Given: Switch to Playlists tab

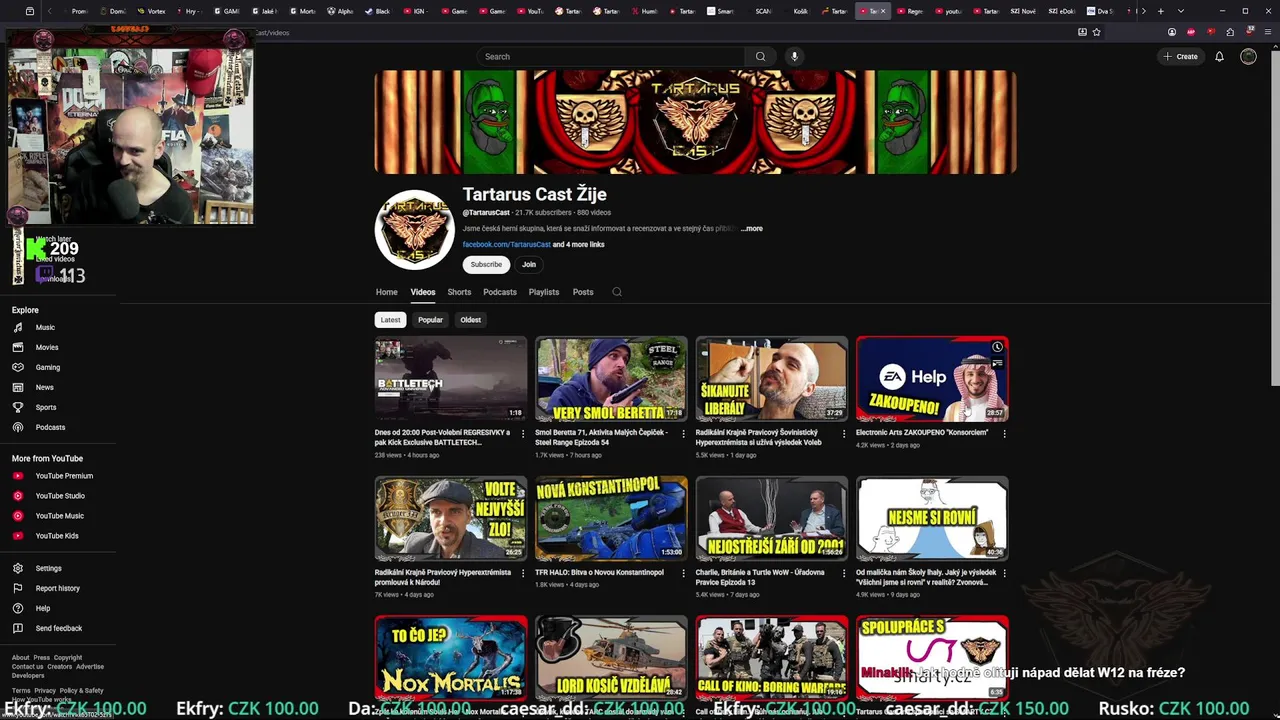Looking at the screenshot, I should [x=544, y=292].
